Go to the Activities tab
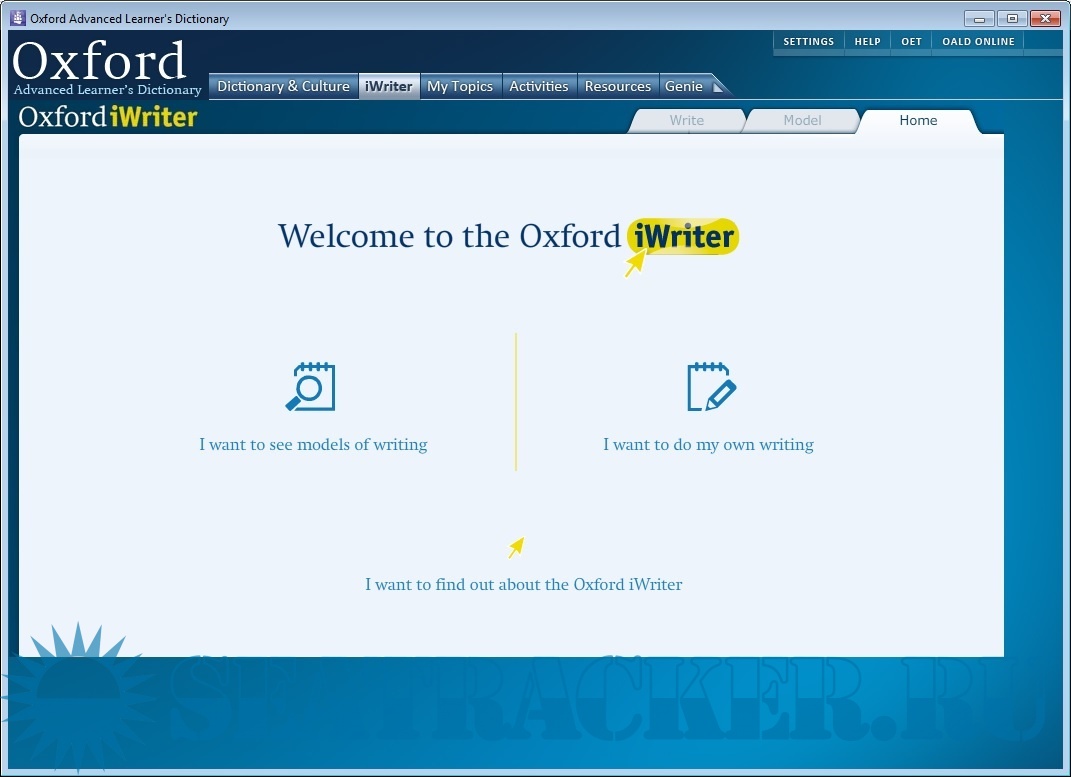Viewport: 1071px width, 777px height. (x=538, y=86)
